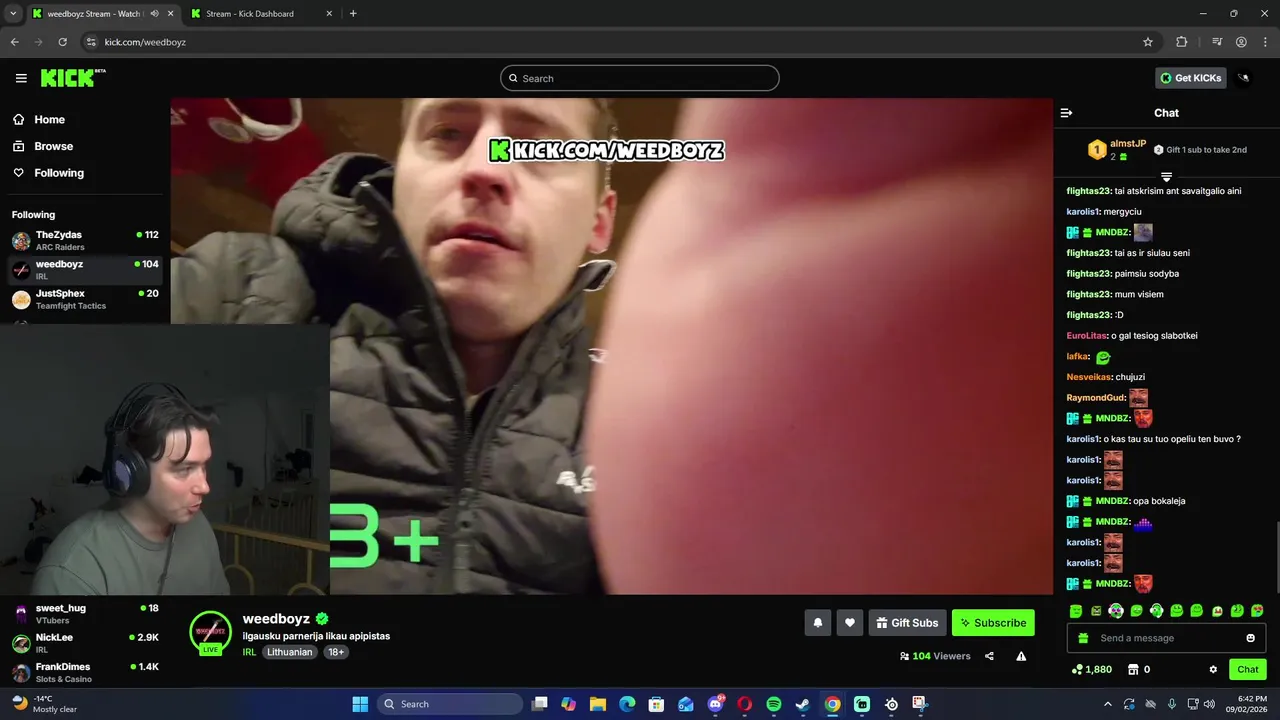This screenshot has width=1280, height=720.
Task: Click the Subscribe button
Action: click(993, 623)
